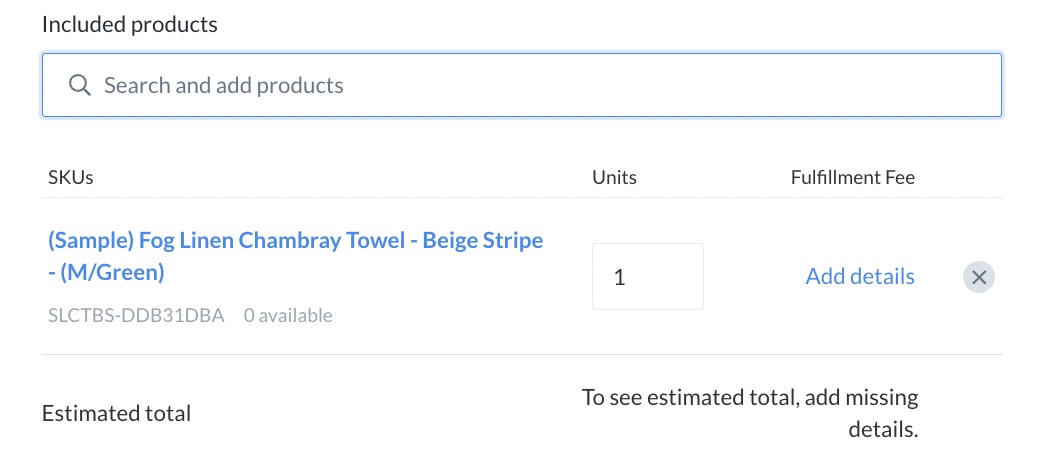Screen dimensions: 1042x474
Task: Click Add details under Fulfillment Fee
Action: pos(860,276)
